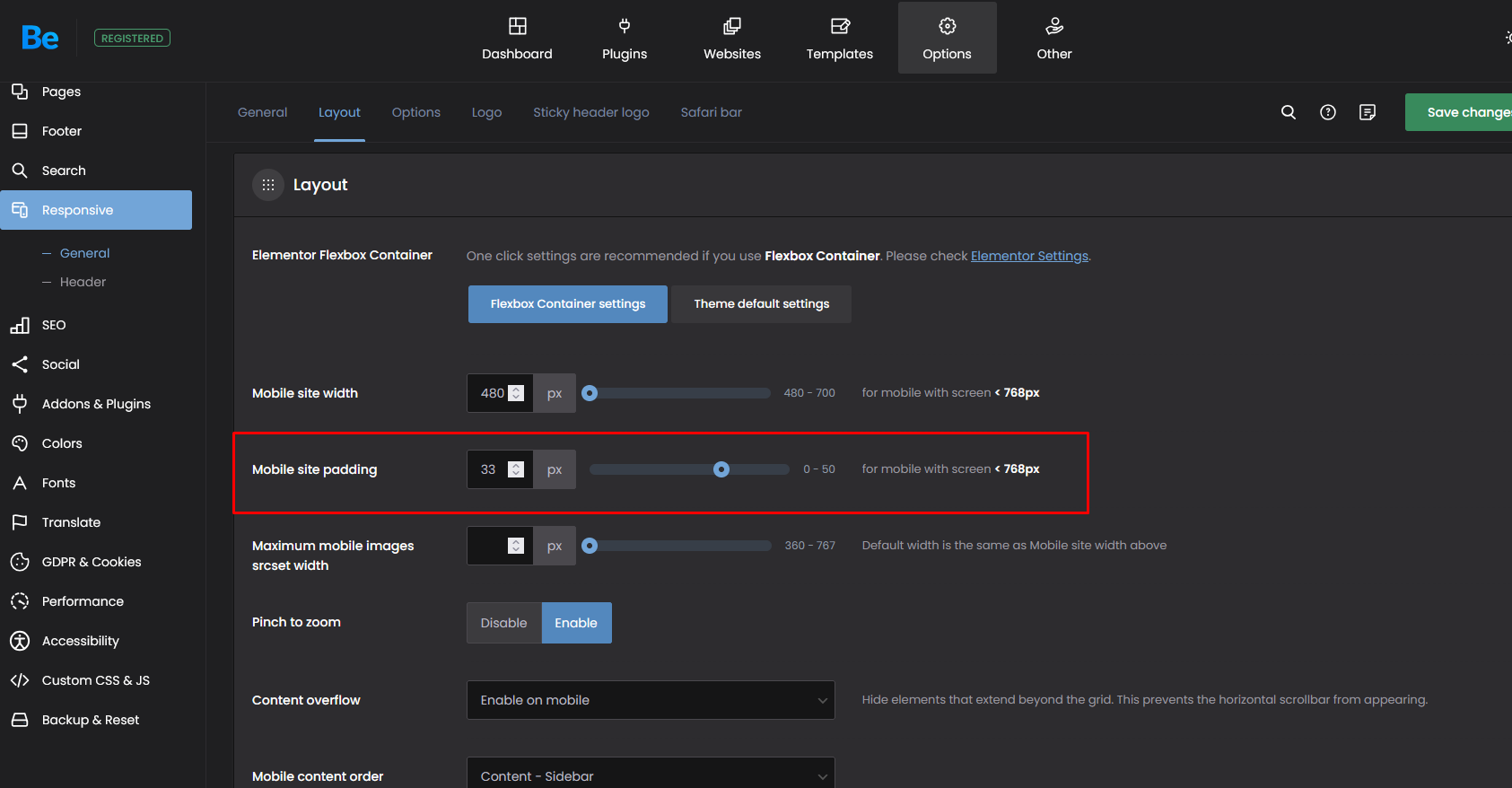Open the Websites icon in top navigation
The width and height of the screenshot is (1512, 788).
coord(732,26)
